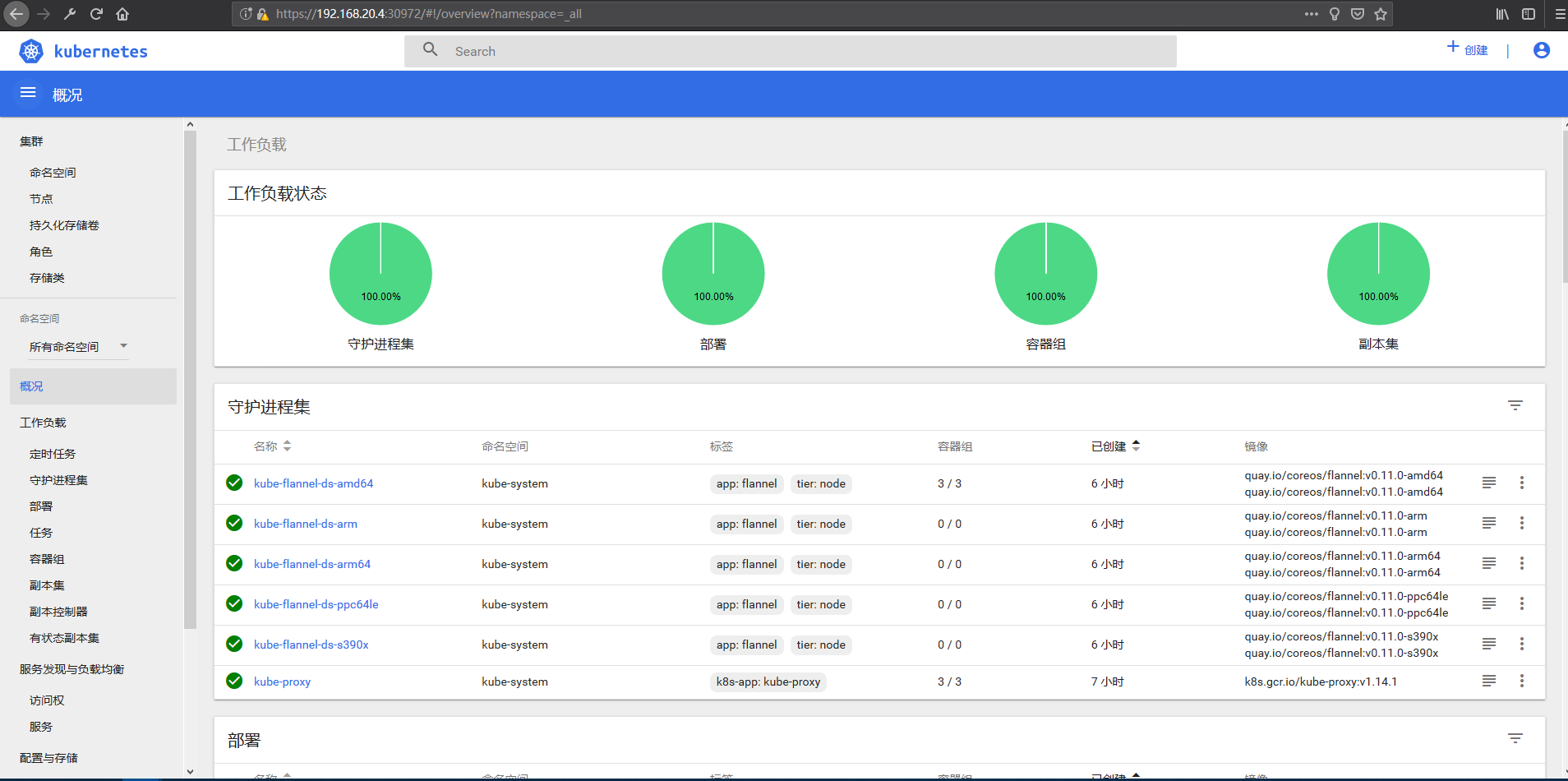Viewport: 1568px width, 781px height.
Task: Sort daemon sets by 已创建 column
Action: [x=1116, y=446]
